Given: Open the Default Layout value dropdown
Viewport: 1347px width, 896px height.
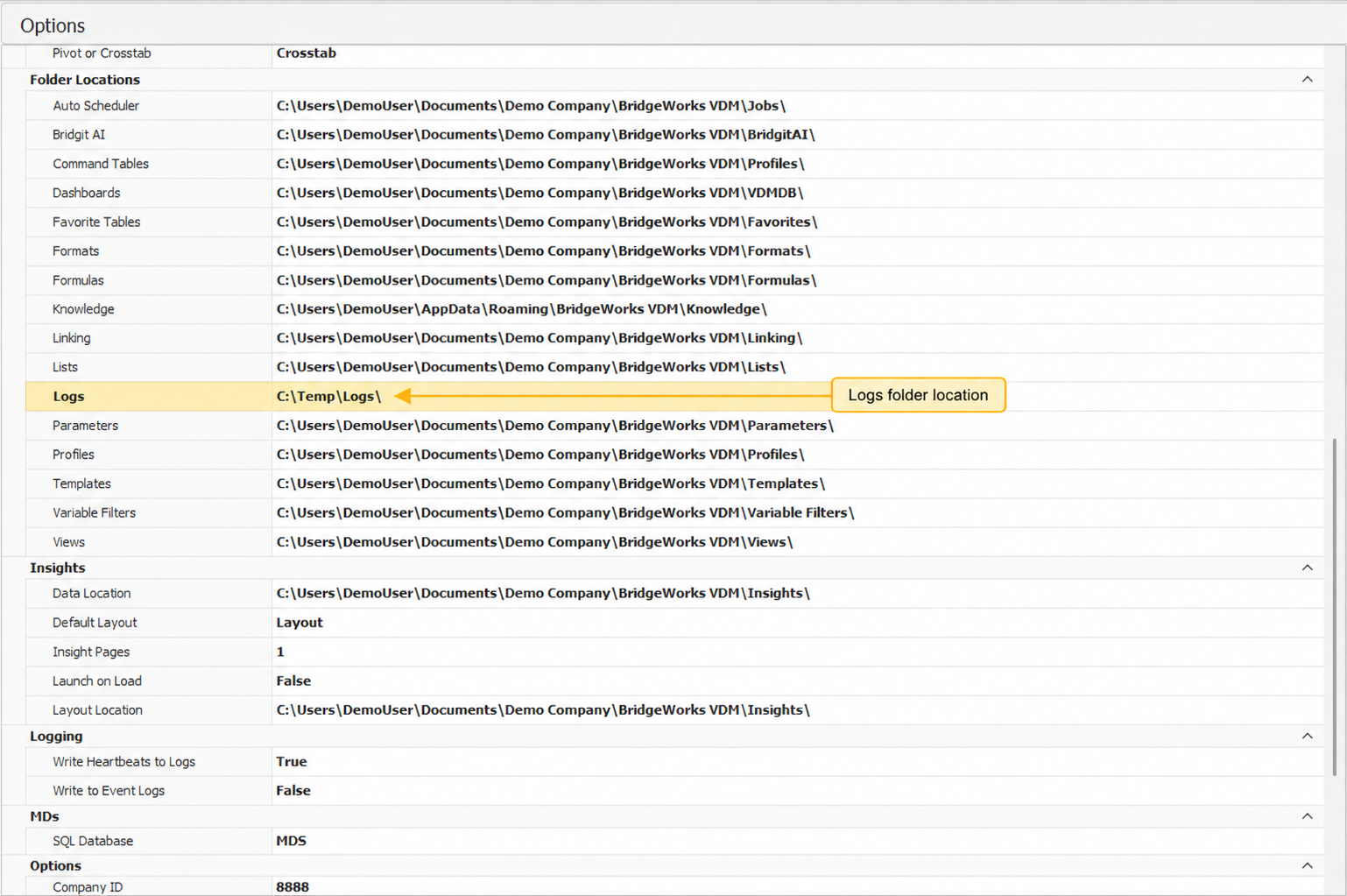Looking at the screenshot, I should coord(797,623).
